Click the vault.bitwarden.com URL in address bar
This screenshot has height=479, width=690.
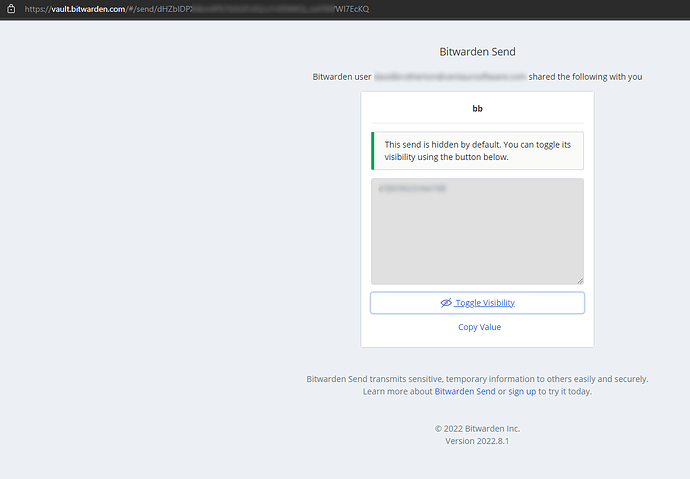197,9
